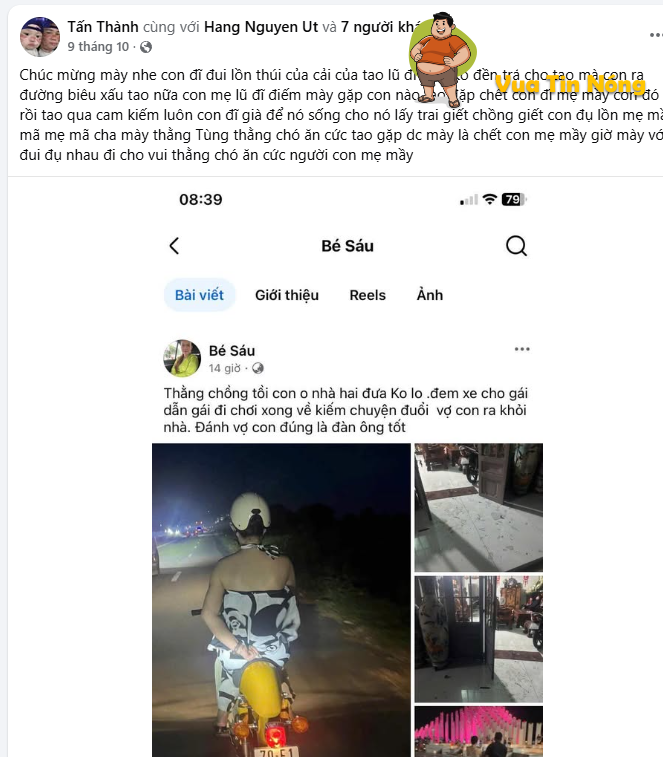Click the back chevron beside Bé Sáu
The width and height of the screenshot is (663, 757).
coord(174,246)
